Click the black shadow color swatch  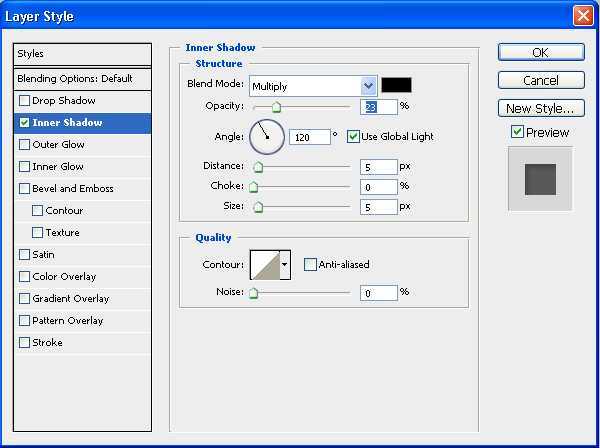(x=396, y=85)
